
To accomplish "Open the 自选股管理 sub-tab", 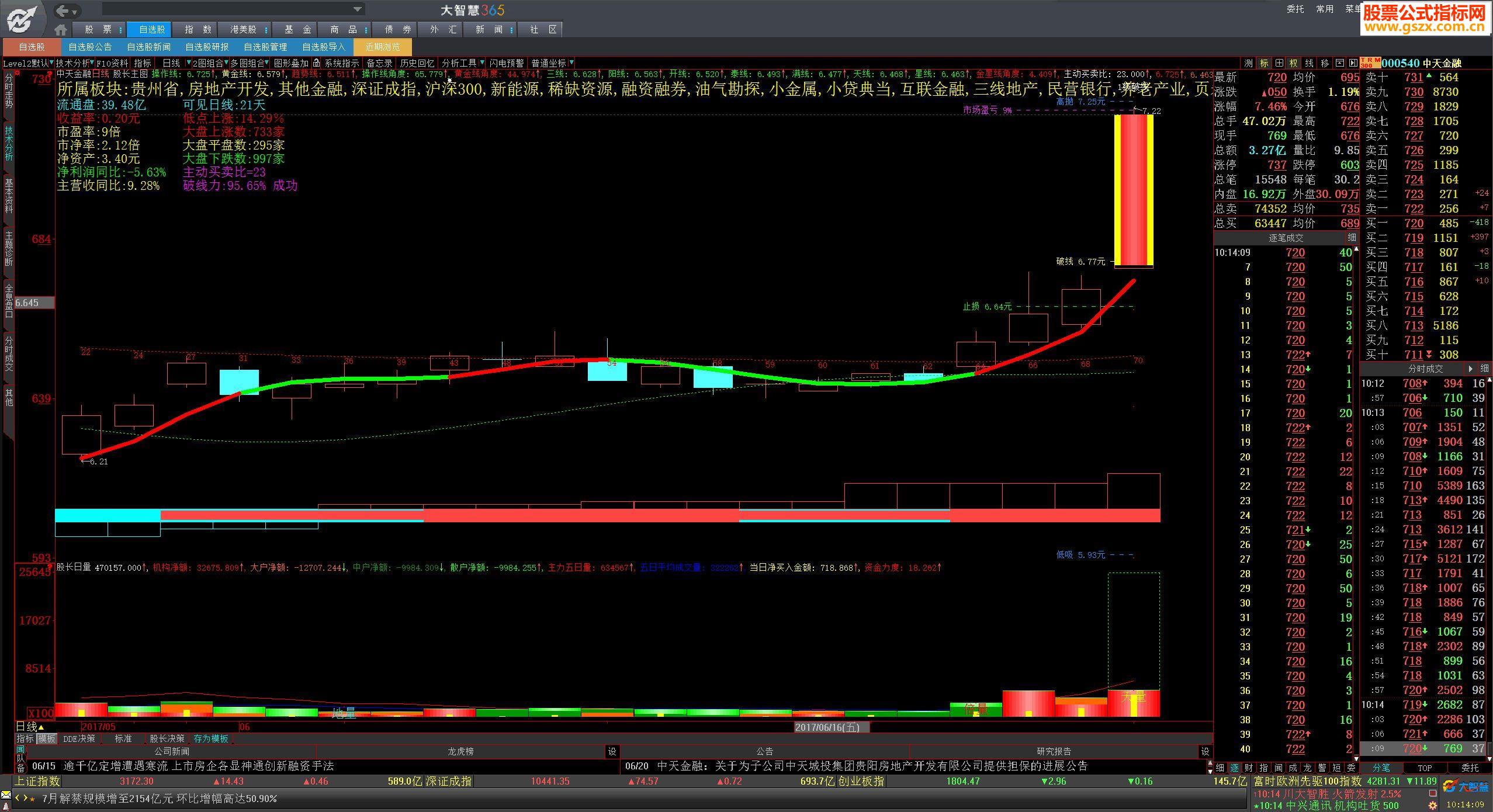I will pos(265,47).
